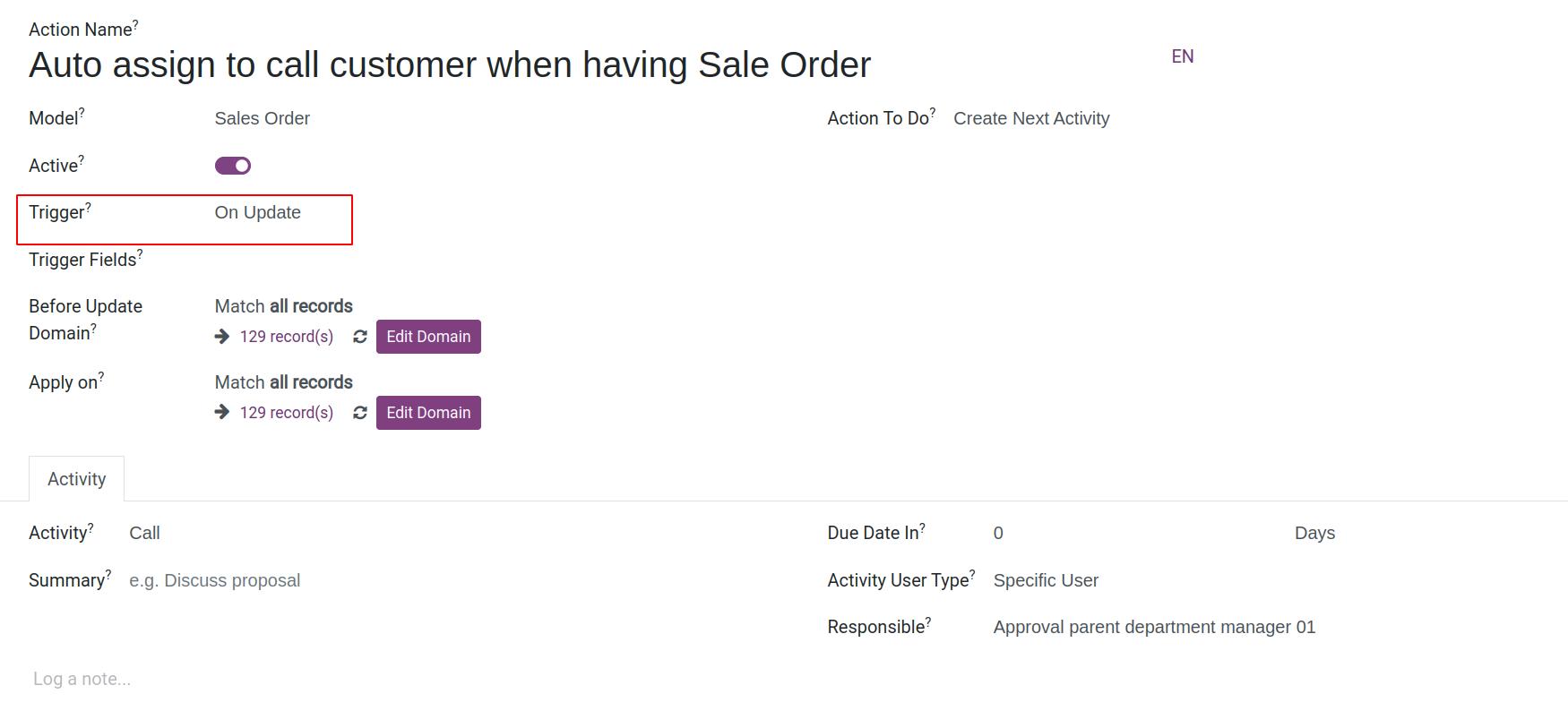Viewport: 1568px width, 711px height.
Task: Click Edit Domain for Before Update Domain
Action: tap(428, 337)
